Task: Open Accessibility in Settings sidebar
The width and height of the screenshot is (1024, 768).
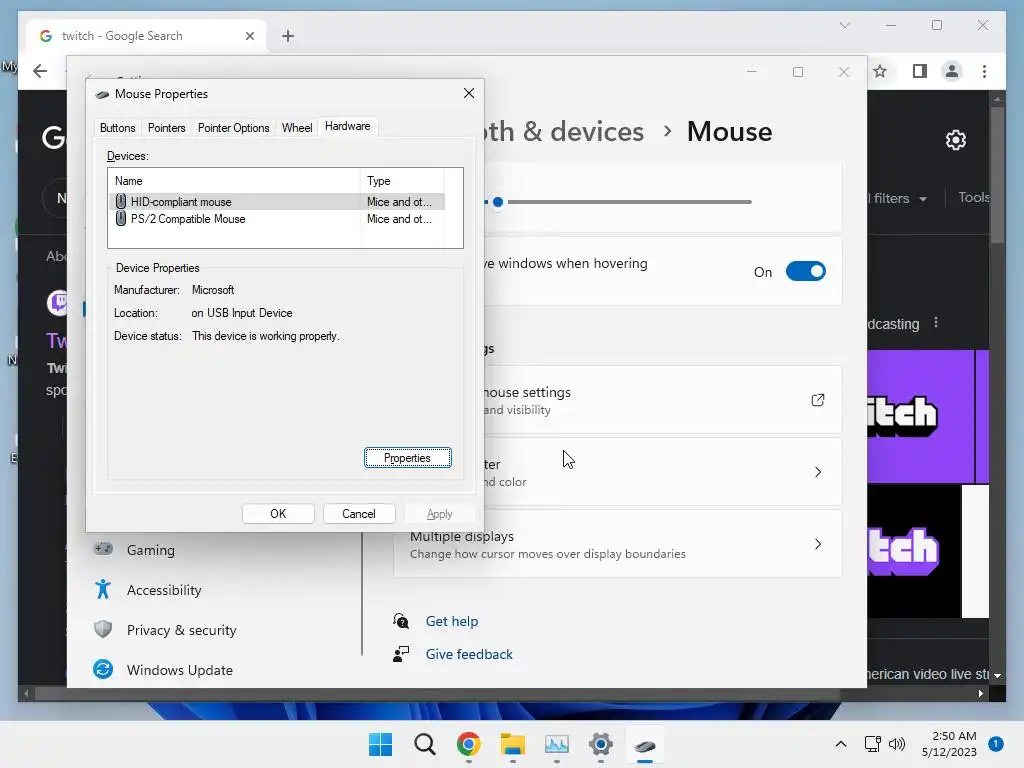Action: coord(164,590)
